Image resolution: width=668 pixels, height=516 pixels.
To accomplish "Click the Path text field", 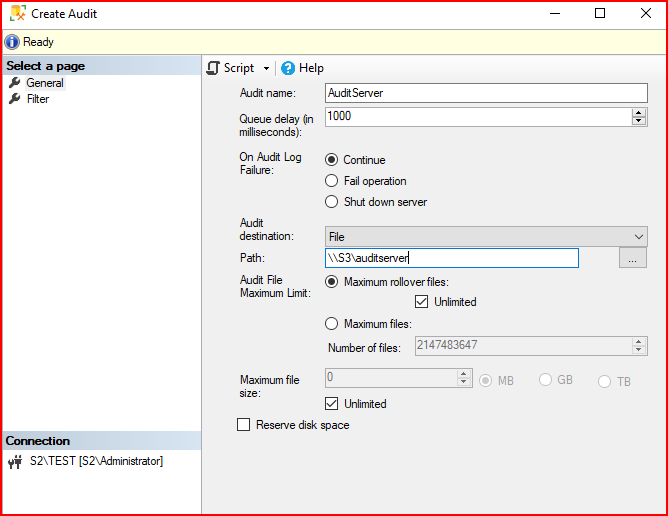I will [452, 258].
